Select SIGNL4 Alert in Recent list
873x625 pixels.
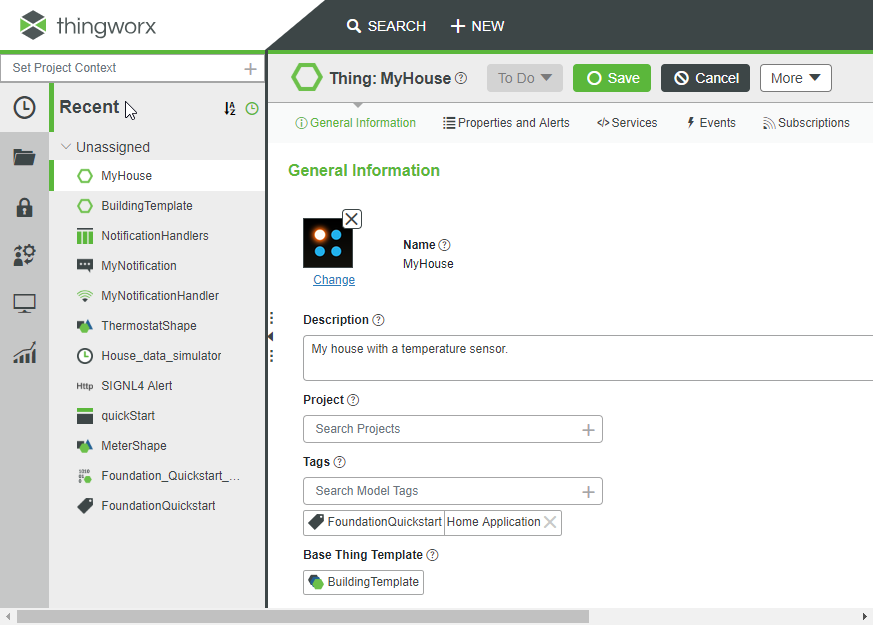158,386
